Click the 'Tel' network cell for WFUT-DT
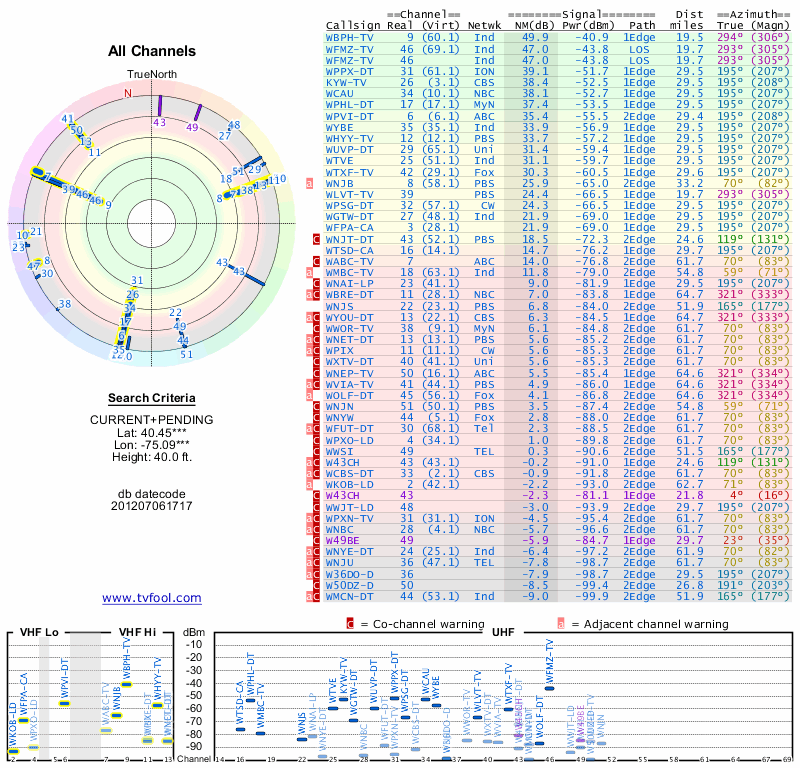Image resolution: width=800 pixels, height=768 pixels. click(484, 429)
